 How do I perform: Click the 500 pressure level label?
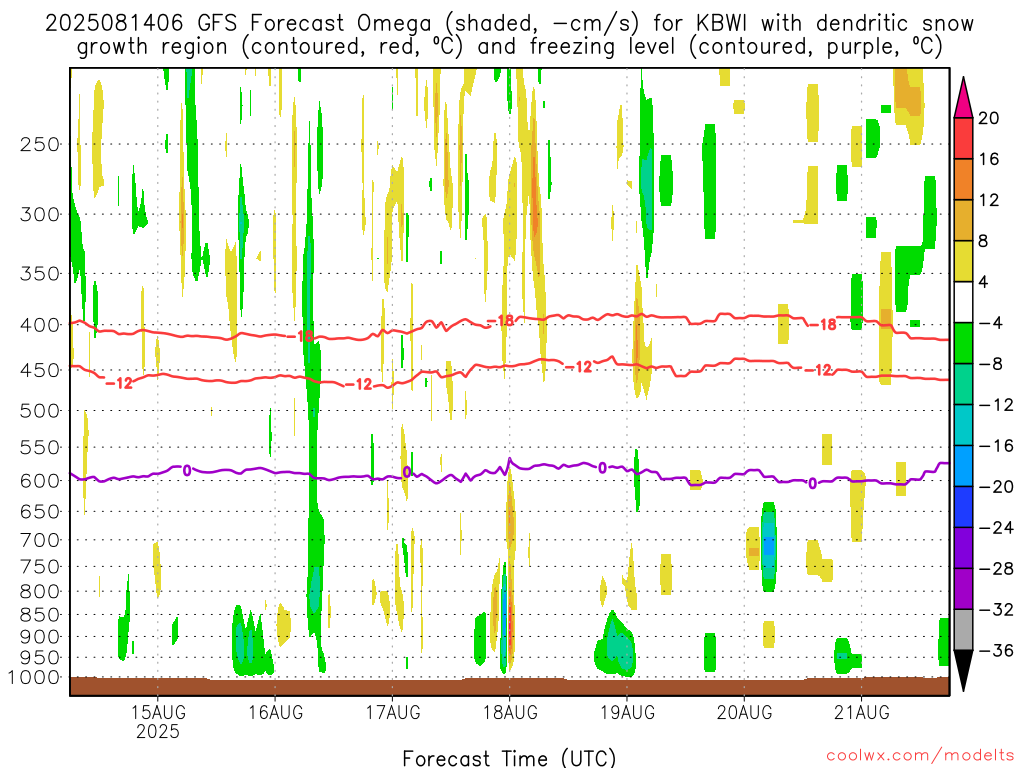point(40,411)
